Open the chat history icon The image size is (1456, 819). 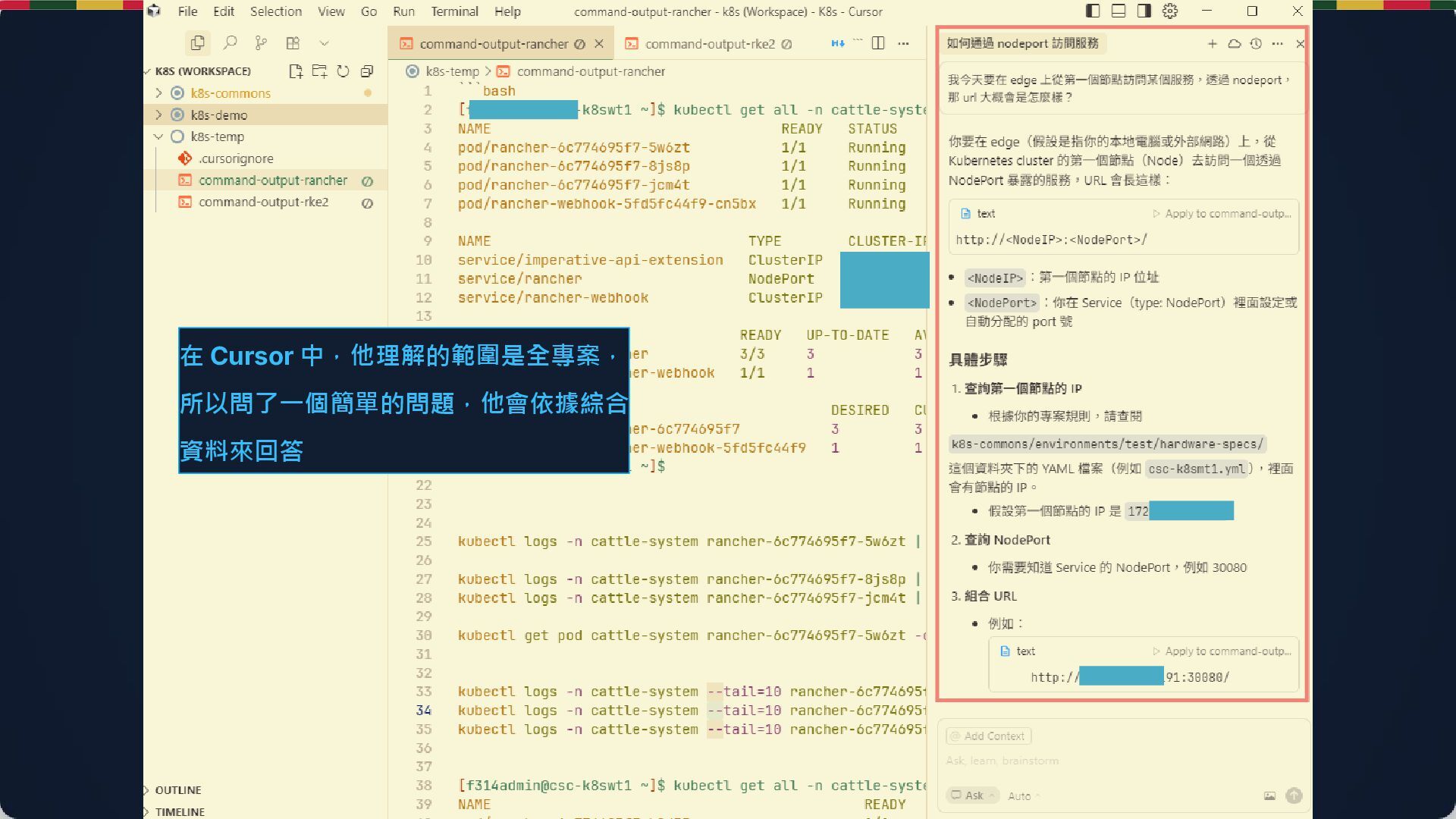pyautogui.click(x=1256, y=44)
